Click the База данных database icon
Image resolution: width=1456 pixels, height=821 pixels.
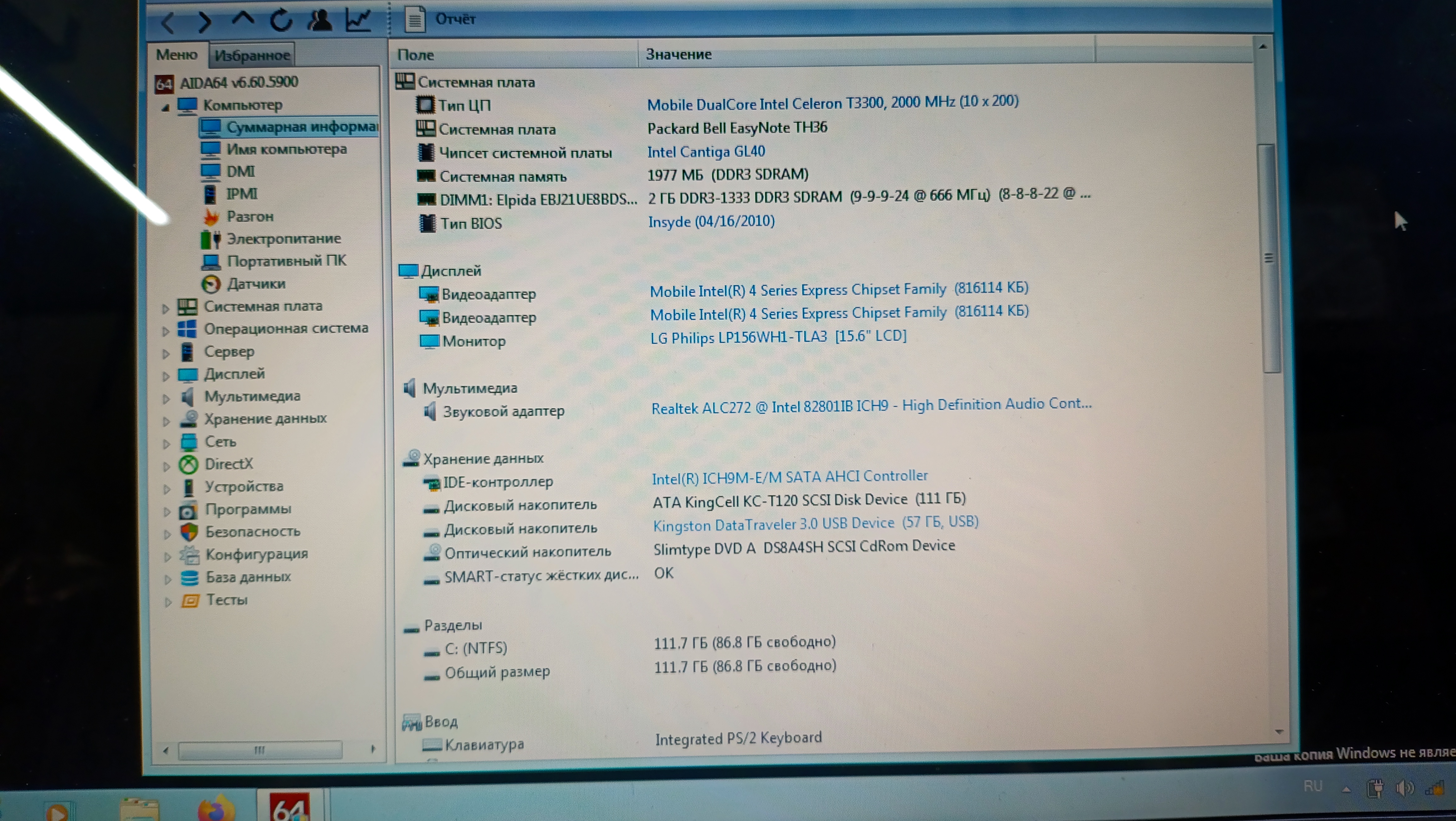tap(190, 578)
